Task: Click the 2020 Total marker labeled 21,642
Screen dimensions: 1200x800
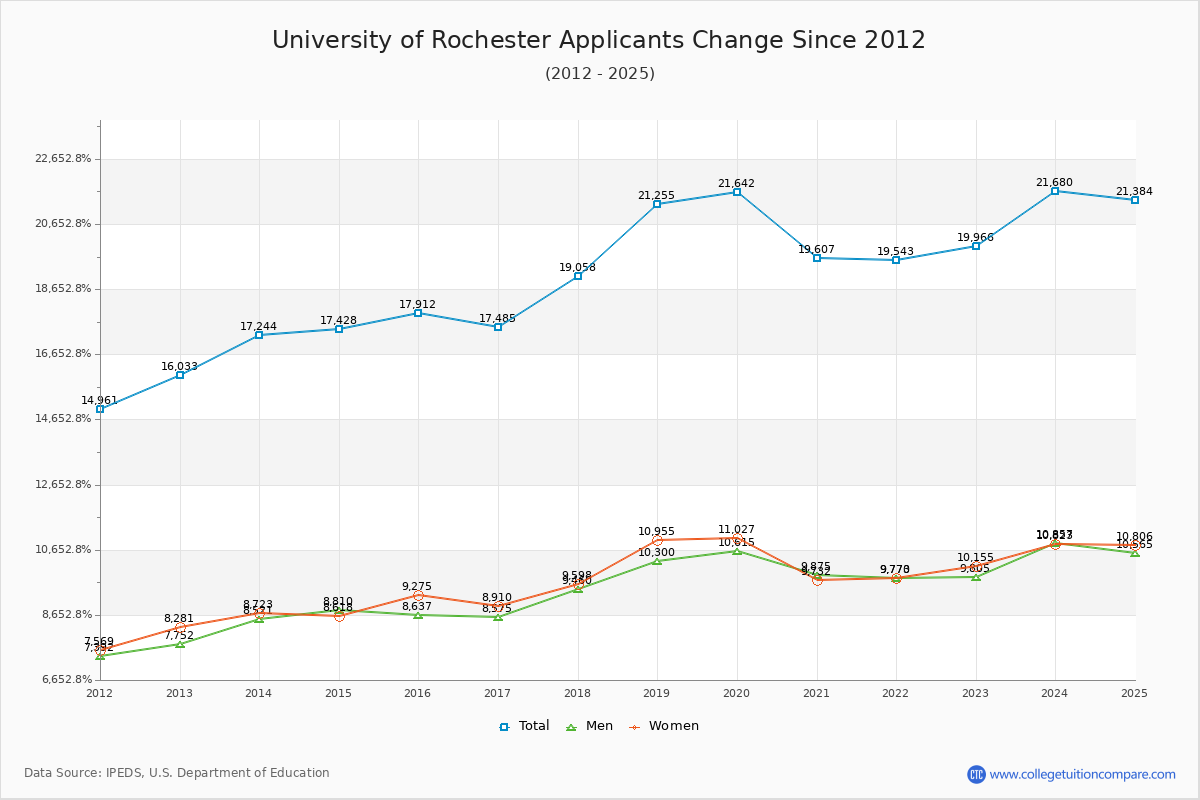Action: tap(737, 192)
